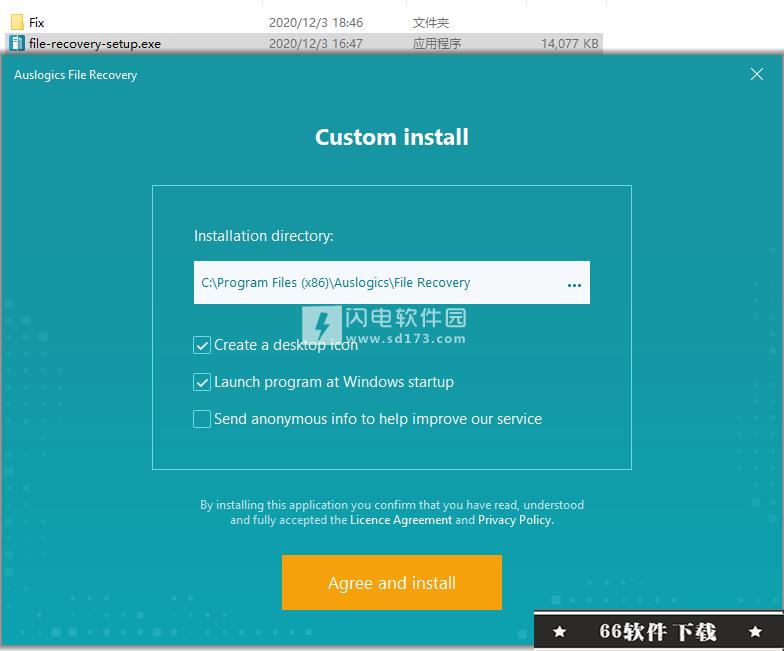Click the 文件夹 type cell
This screenshot has width=784, height=651.
pos(430,22)
